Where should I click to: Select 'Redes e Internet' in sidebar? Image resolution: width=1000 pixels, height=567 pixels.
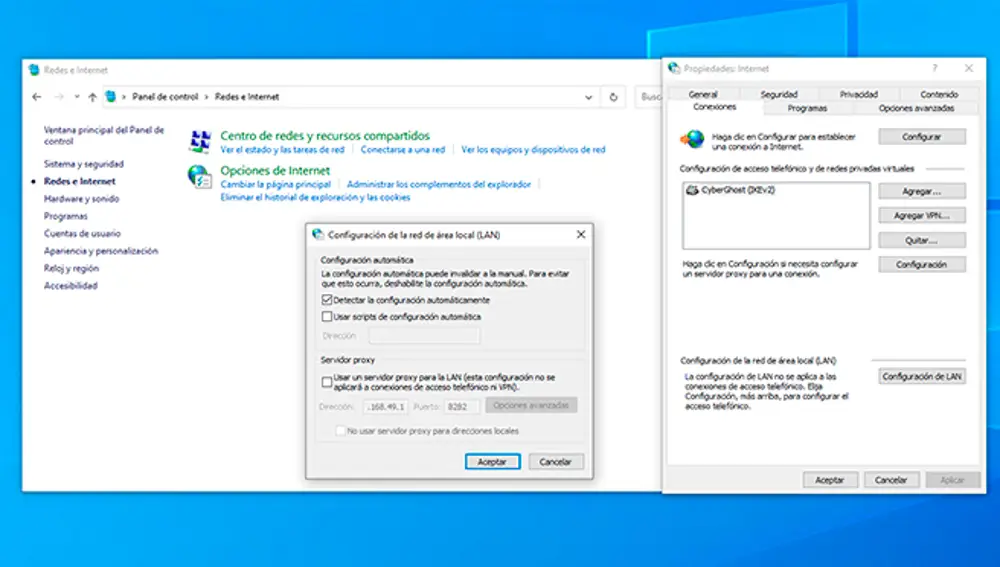tap(80, 181)
